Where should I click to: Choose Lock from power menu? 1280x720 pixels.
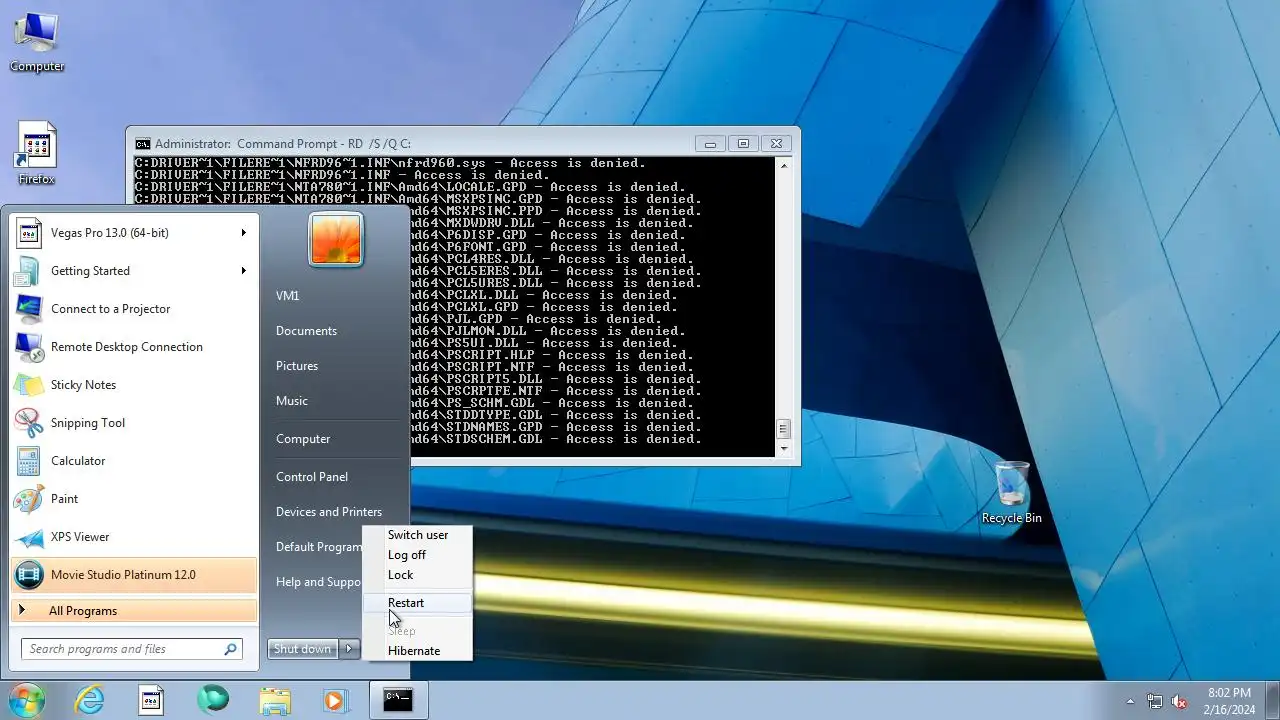click(417, 575)
